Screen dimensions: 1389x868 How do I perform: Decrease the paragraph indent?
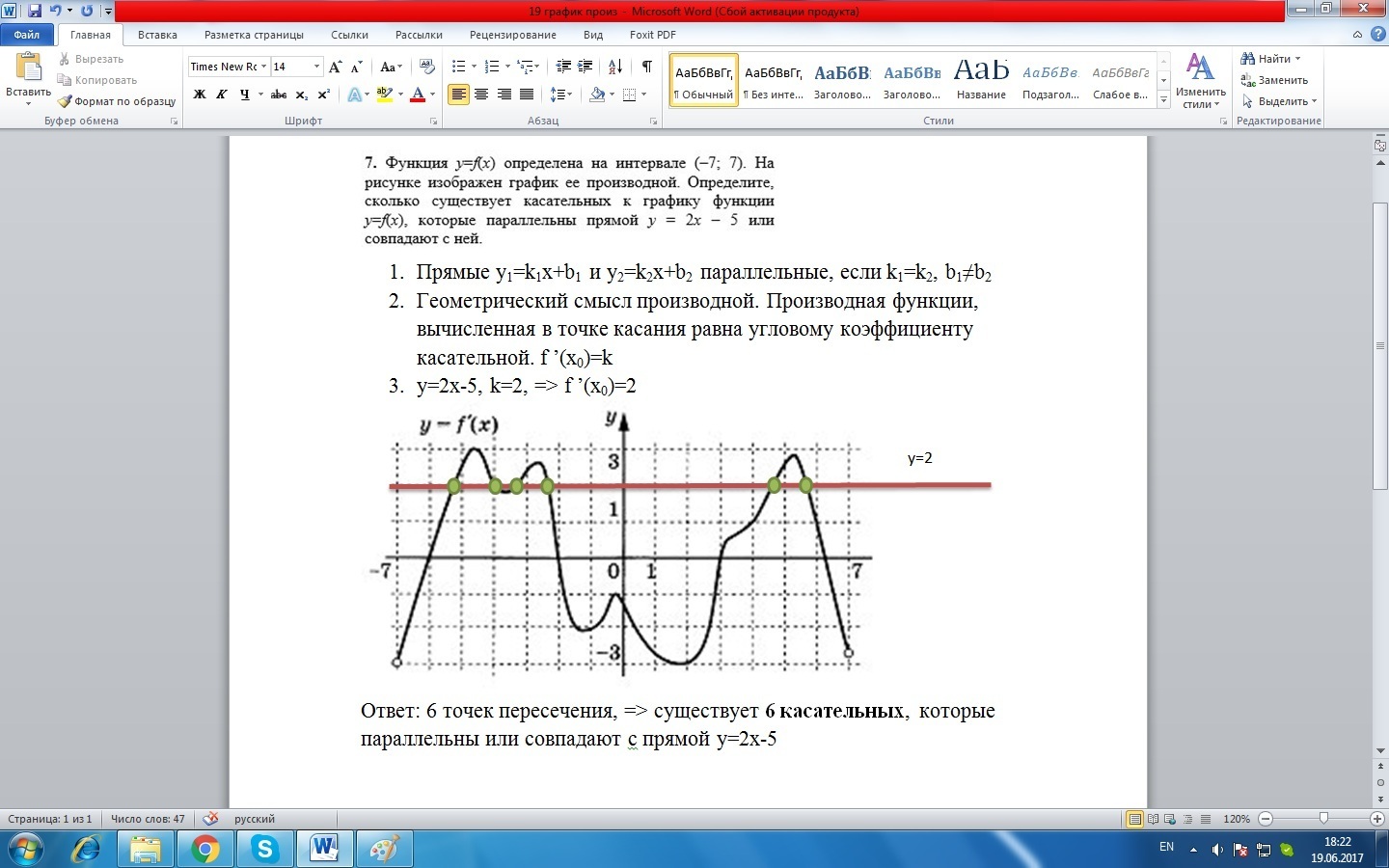coord(563,67)
